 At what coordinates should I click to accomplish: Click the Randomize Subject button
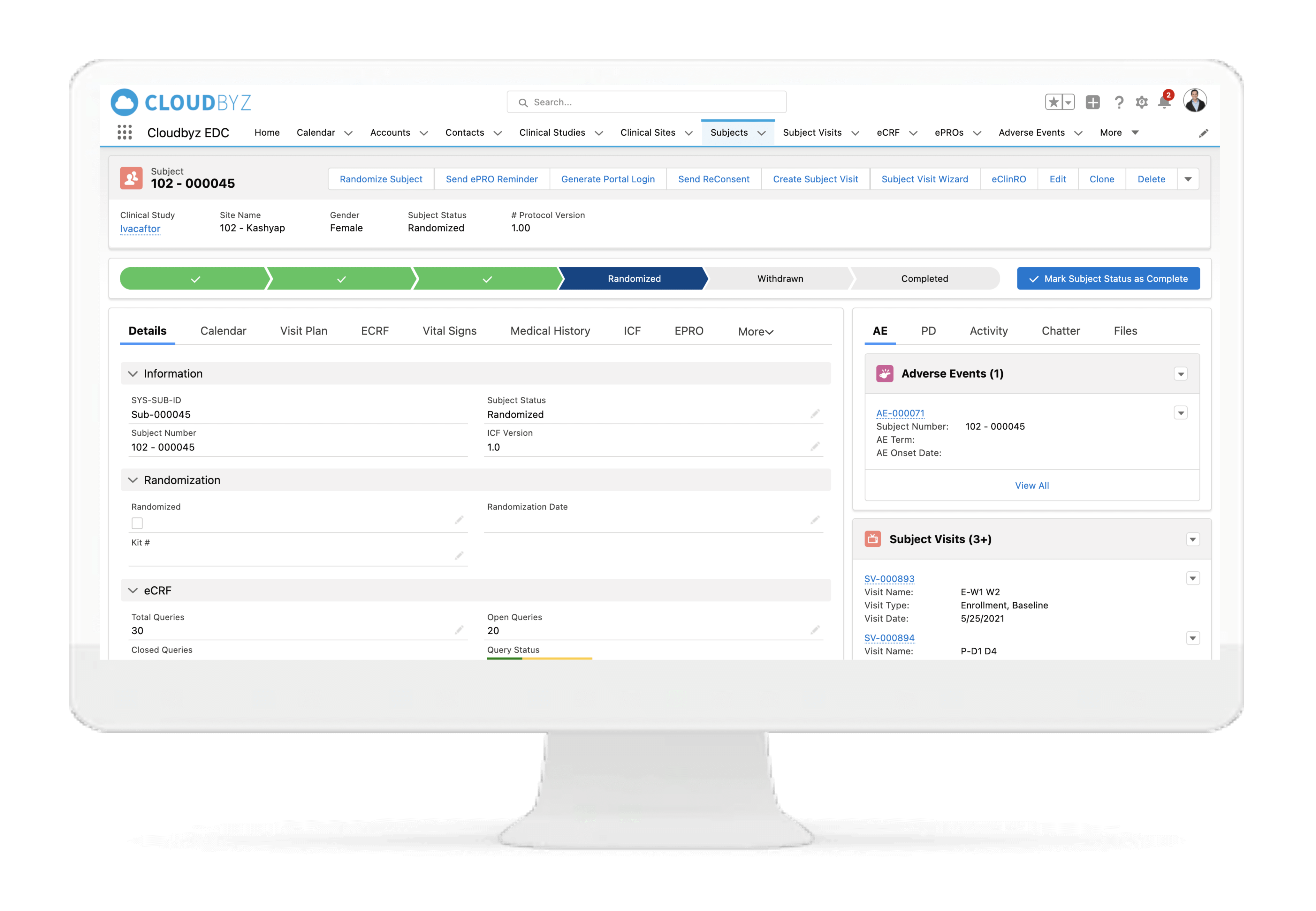tap(381, 179)
